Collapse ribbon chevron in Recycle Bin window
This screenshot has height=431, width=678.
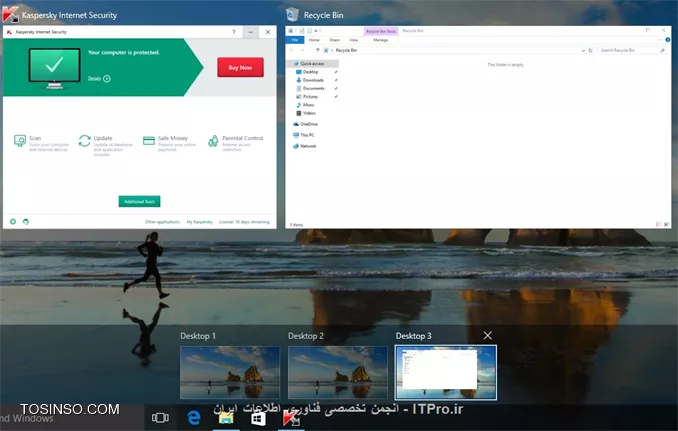click(x=660, y=40)
